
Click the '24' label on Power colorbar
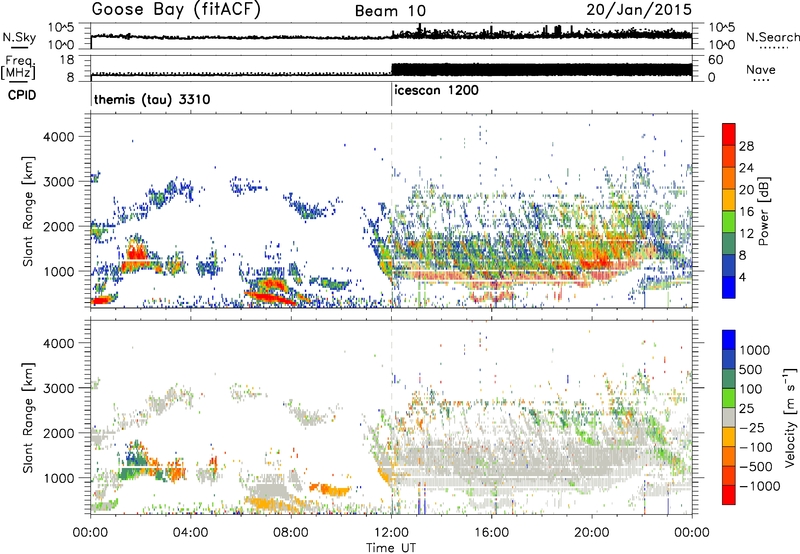746,168
